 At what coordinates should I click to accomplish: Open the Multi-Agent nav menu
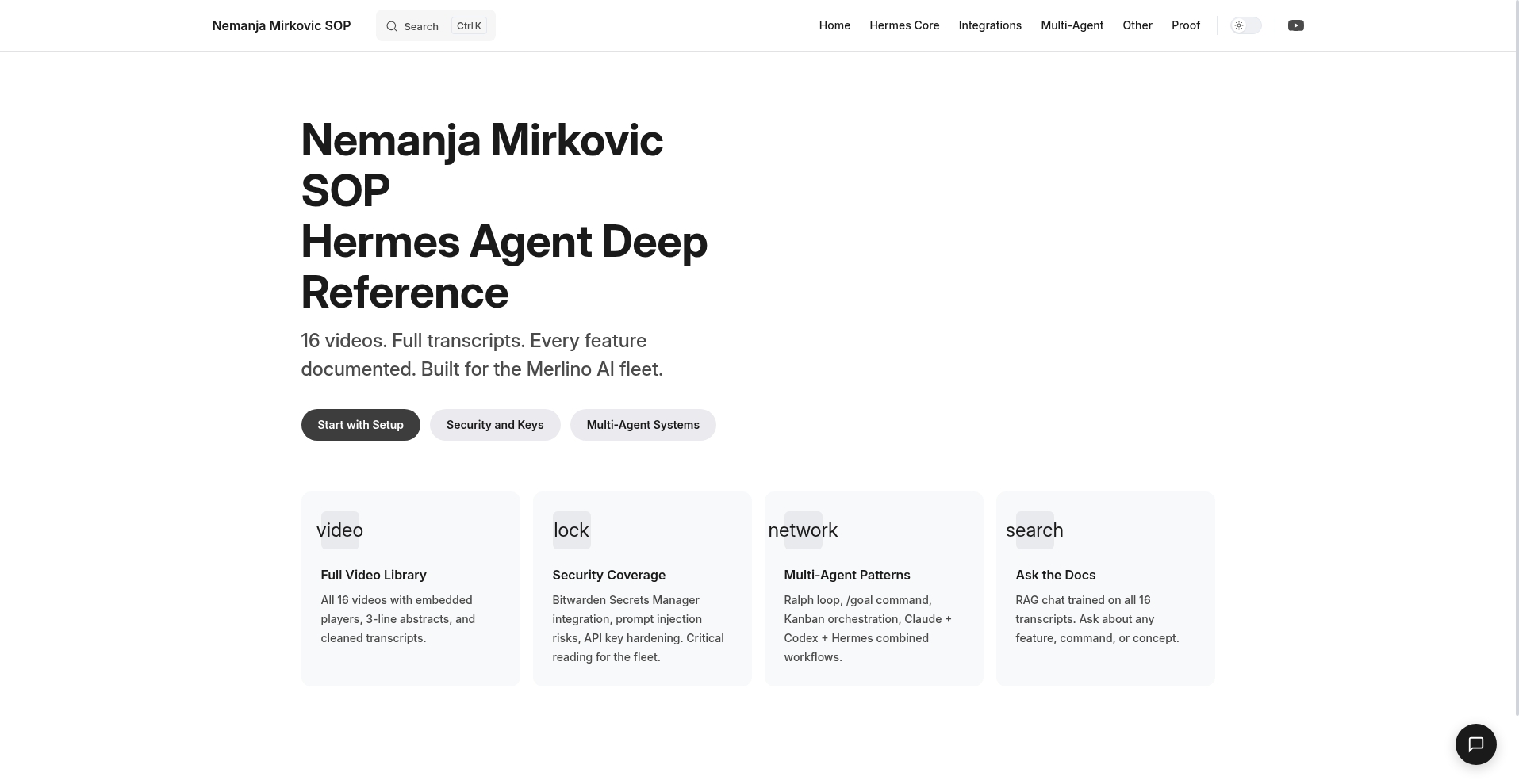click(1072, 25)
